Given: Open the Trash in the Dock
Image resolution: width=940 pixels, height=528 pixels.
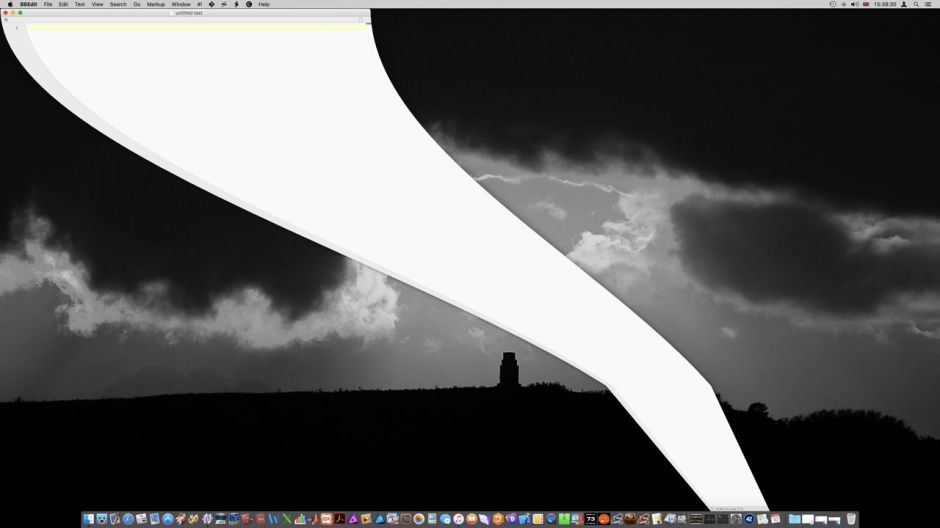Looking at the screenshot, I should pyautogui.click(x=851, y=519).
